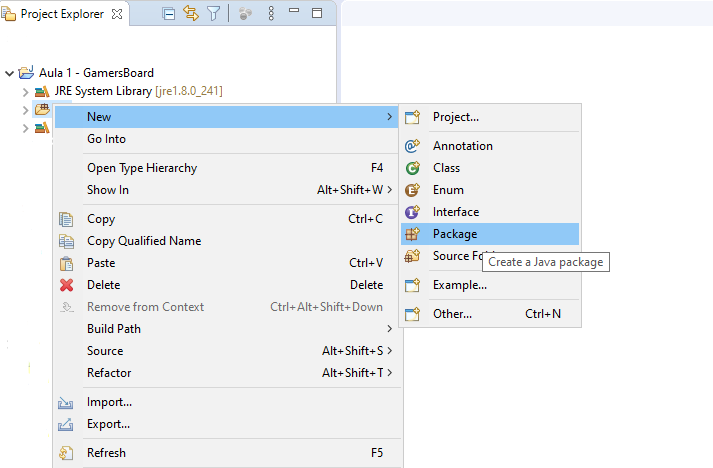
Task: Expand the JRE System Library node
Action: tap(26, 91)
